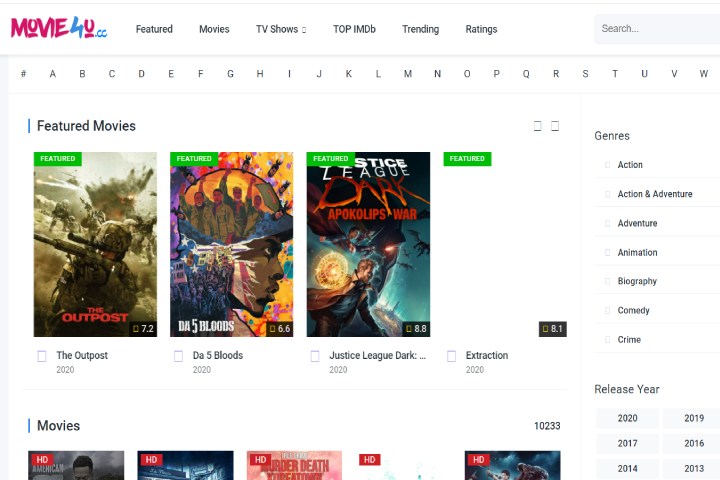Open Da 5 Bloods title link

point(218,355)
